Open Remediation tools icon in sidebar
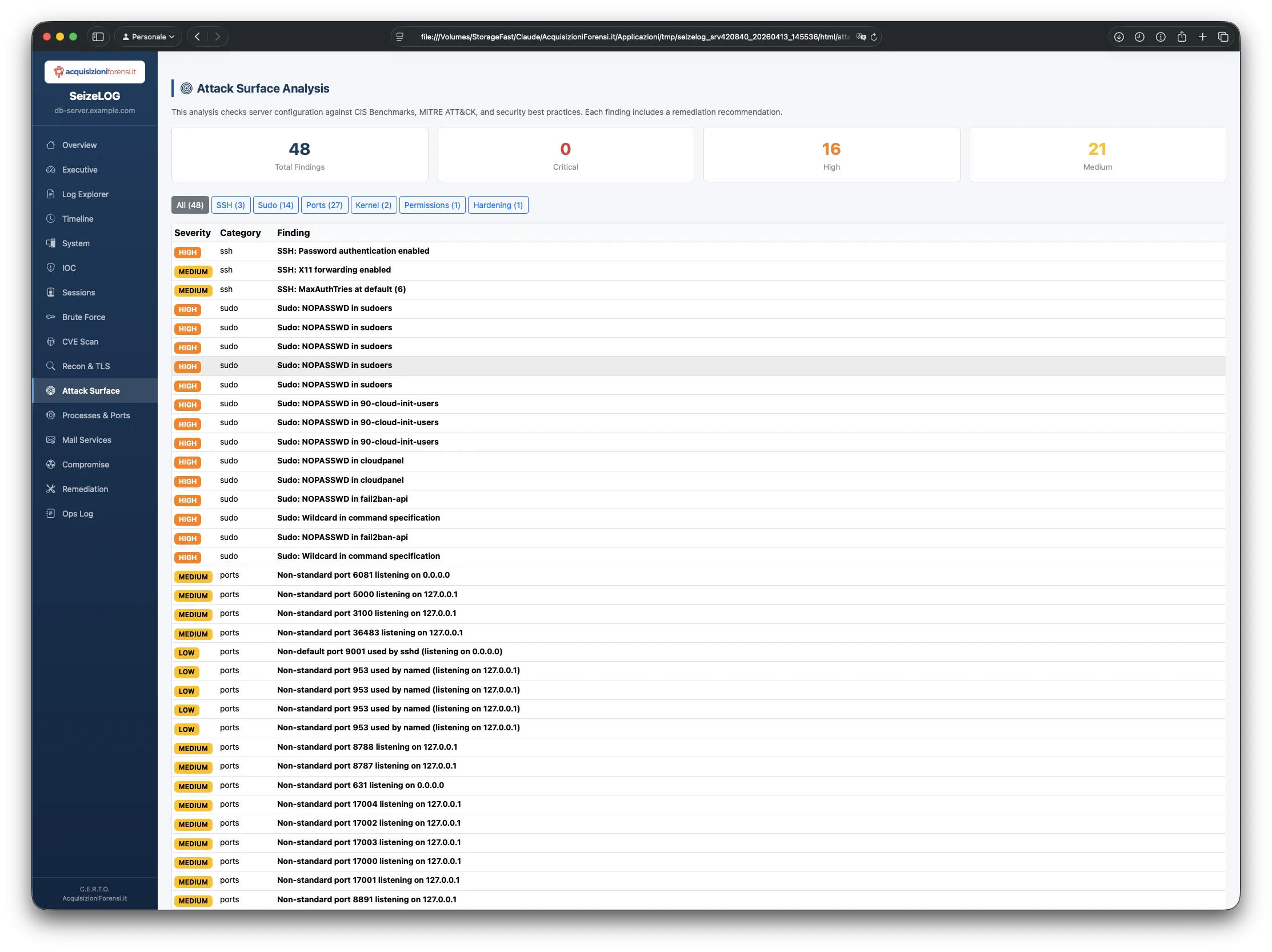This screenshot has height=952, width=1272. (51, 489)
